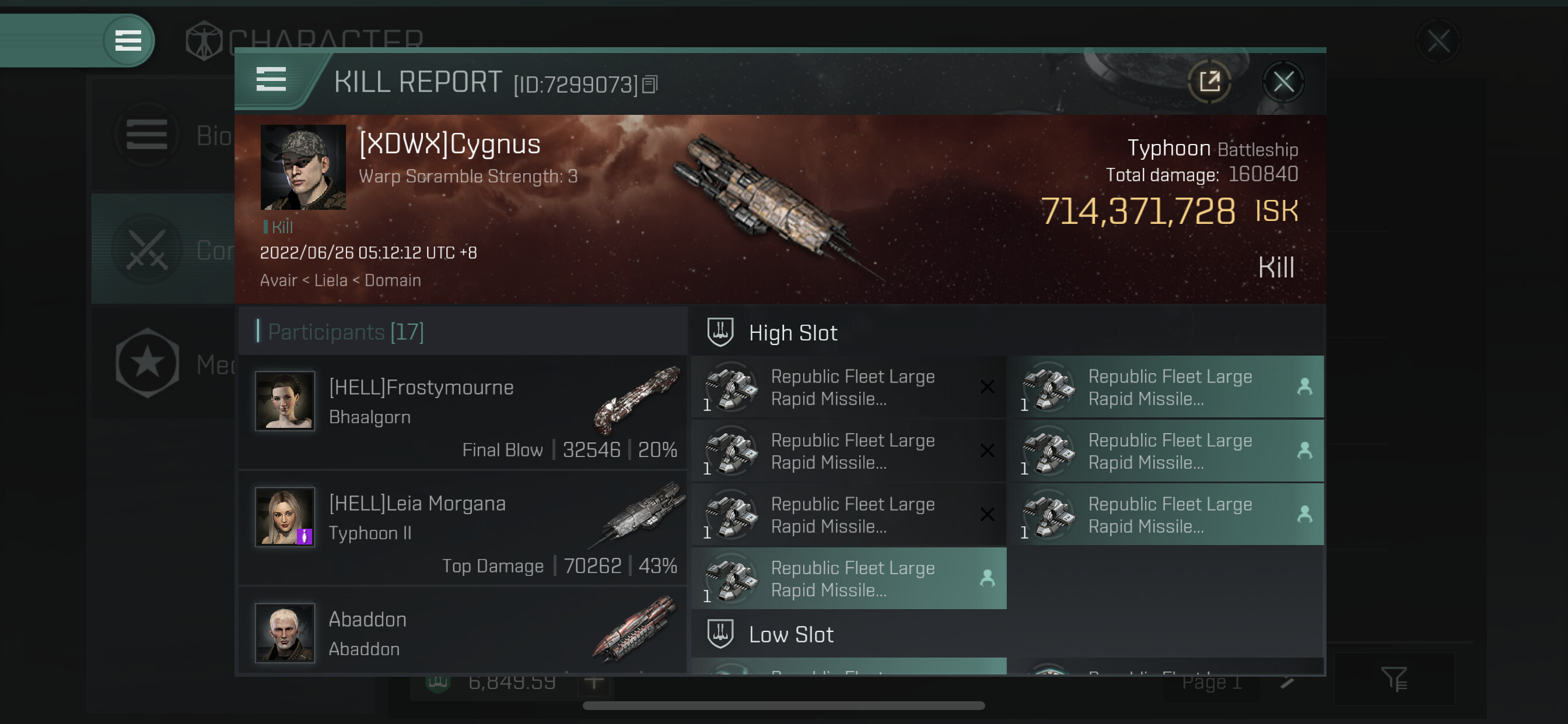Open the crossed-swords Combat tab

click(163, 249)
